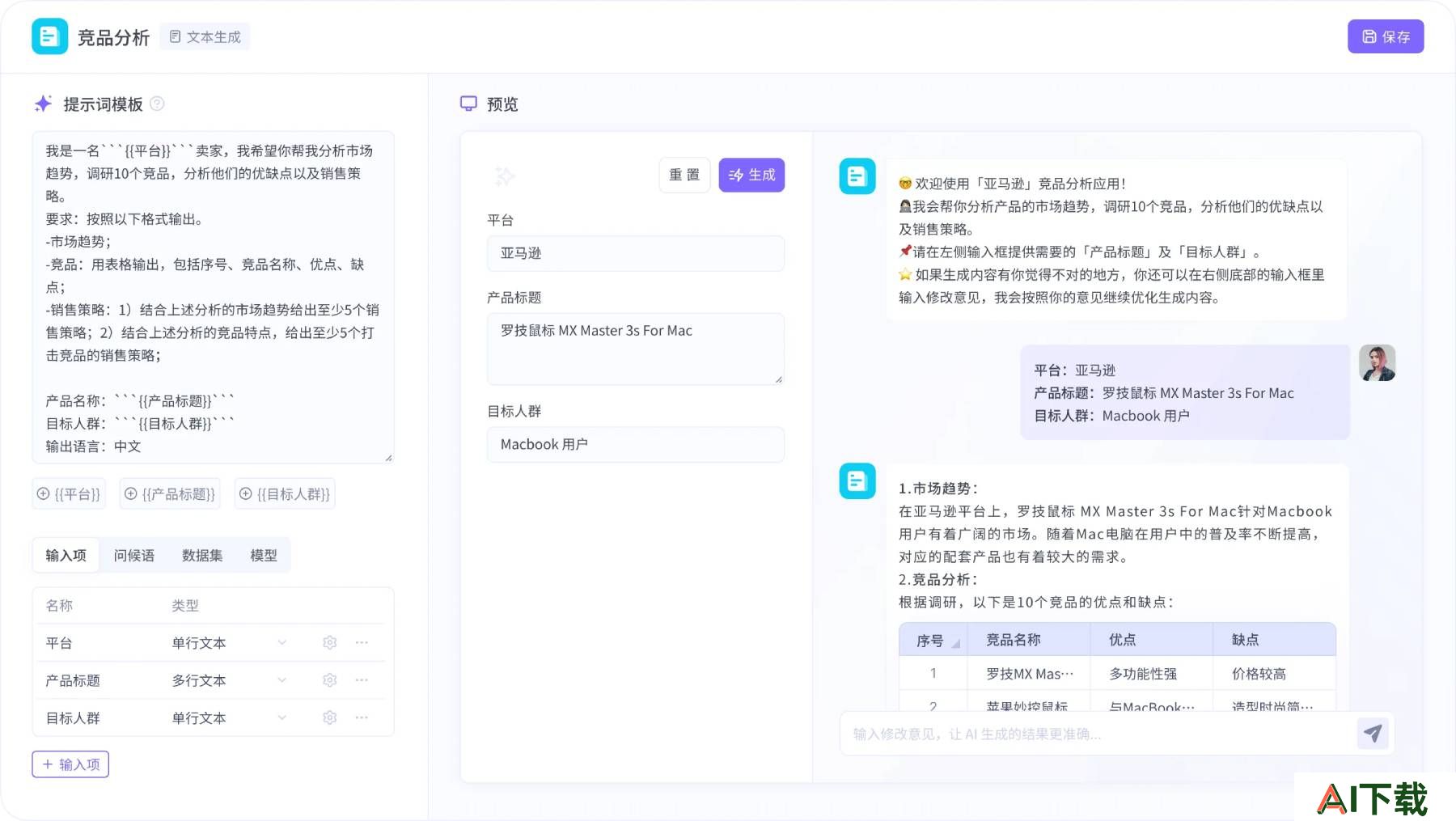
Task: Expand type dropdown for 平台 row
Action: 282,643
